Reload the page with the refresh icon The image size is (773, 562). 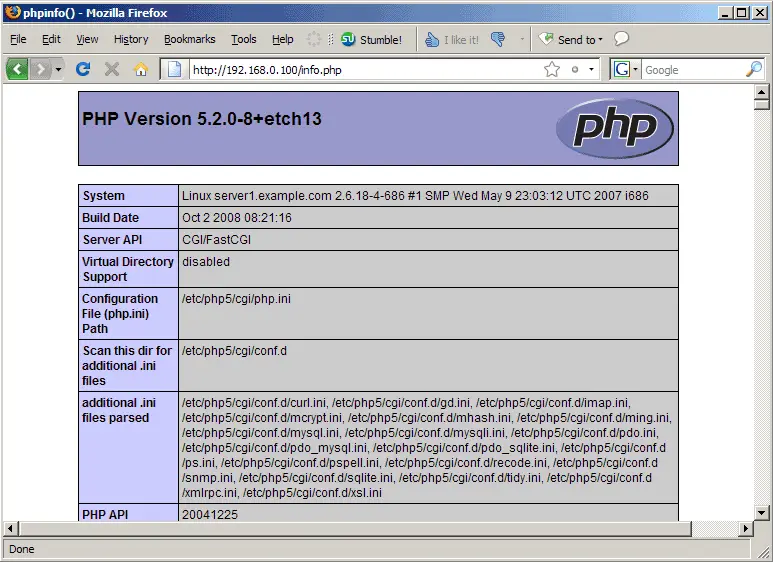tap(83, 69)
